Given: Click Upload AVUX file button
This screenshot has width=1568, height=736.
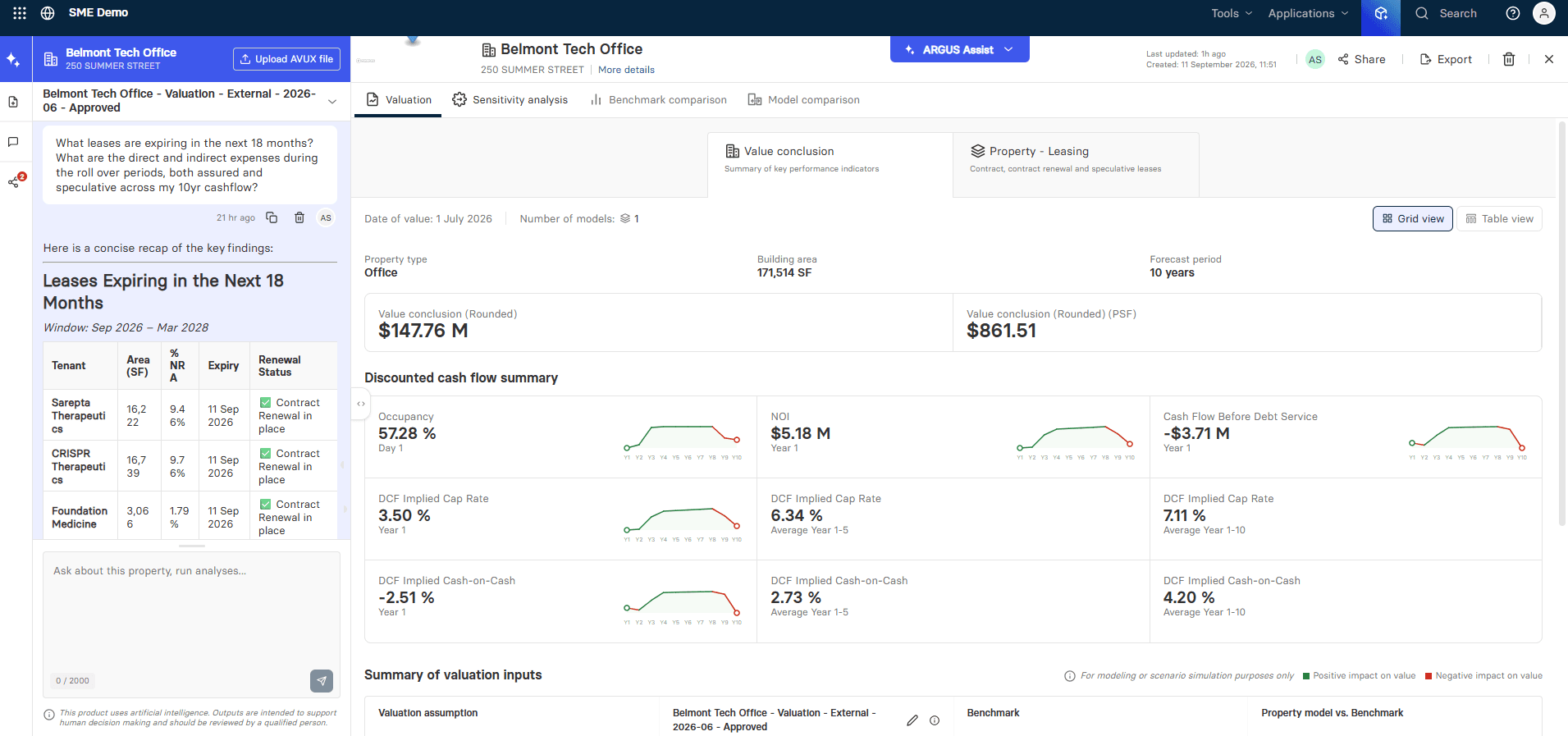Looking at the screenshot, I should [x=286, y=59].
